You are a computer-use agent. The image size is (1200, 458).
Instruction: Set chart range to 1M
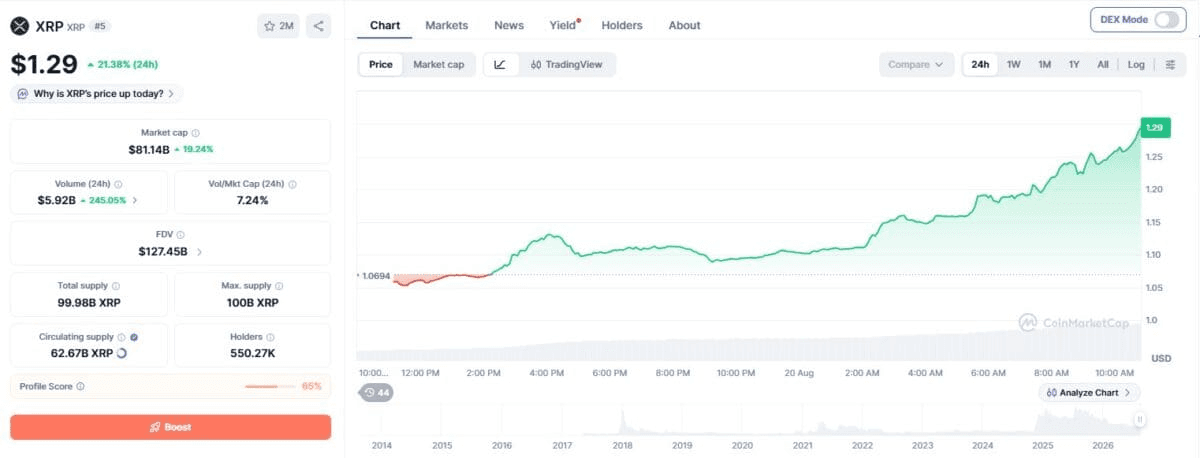coord(1044,64)
